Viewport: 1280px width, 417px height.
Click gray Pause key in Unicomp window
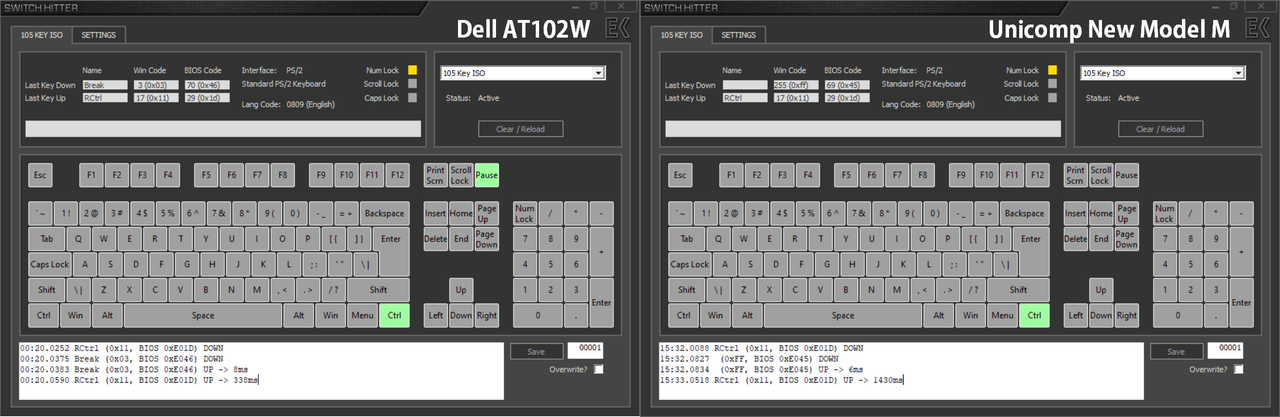click(x=1127, y=175)
